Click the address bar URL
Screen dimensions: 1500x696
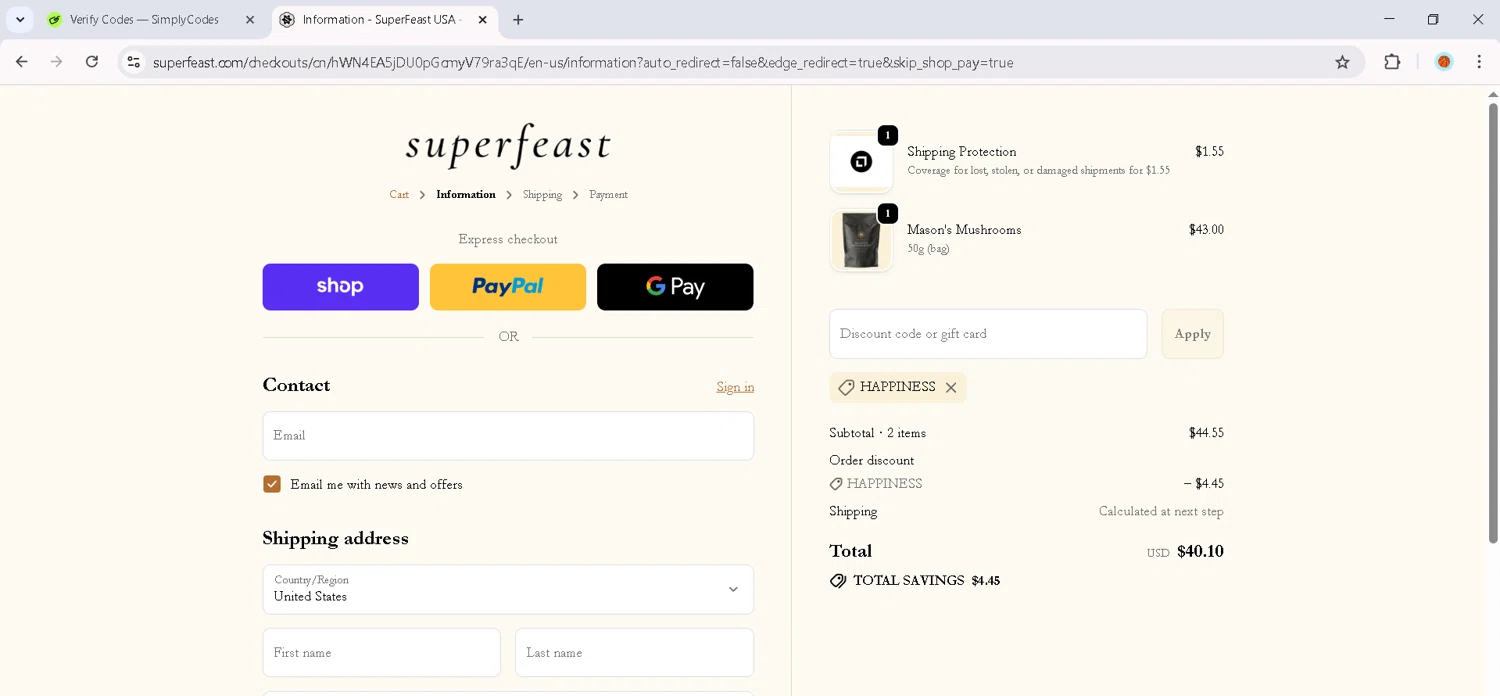pos(583,62)
